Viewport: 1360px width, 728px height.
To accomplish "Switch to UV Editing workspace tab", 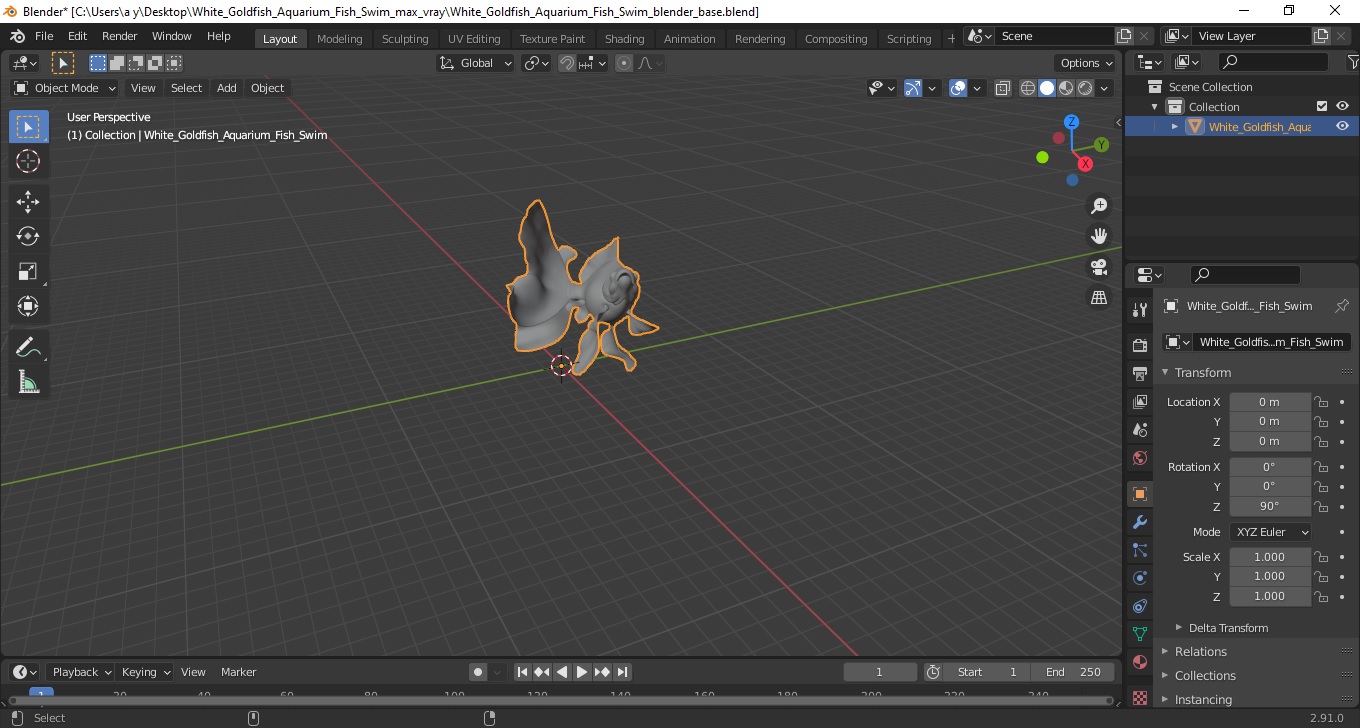I will pyautogui.click(x=474, y=39).
